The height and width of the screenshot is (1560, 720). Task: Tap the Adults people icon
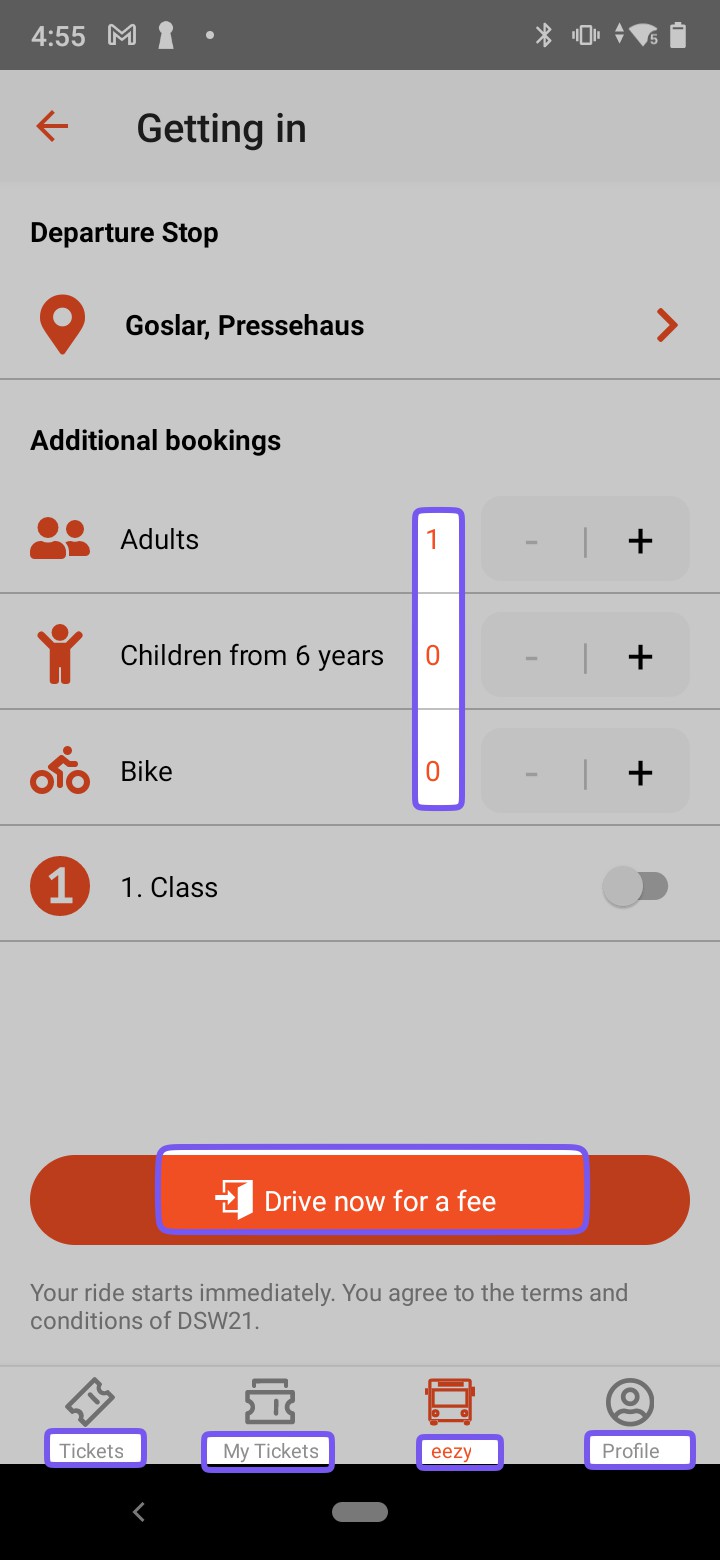coord(60,540)
